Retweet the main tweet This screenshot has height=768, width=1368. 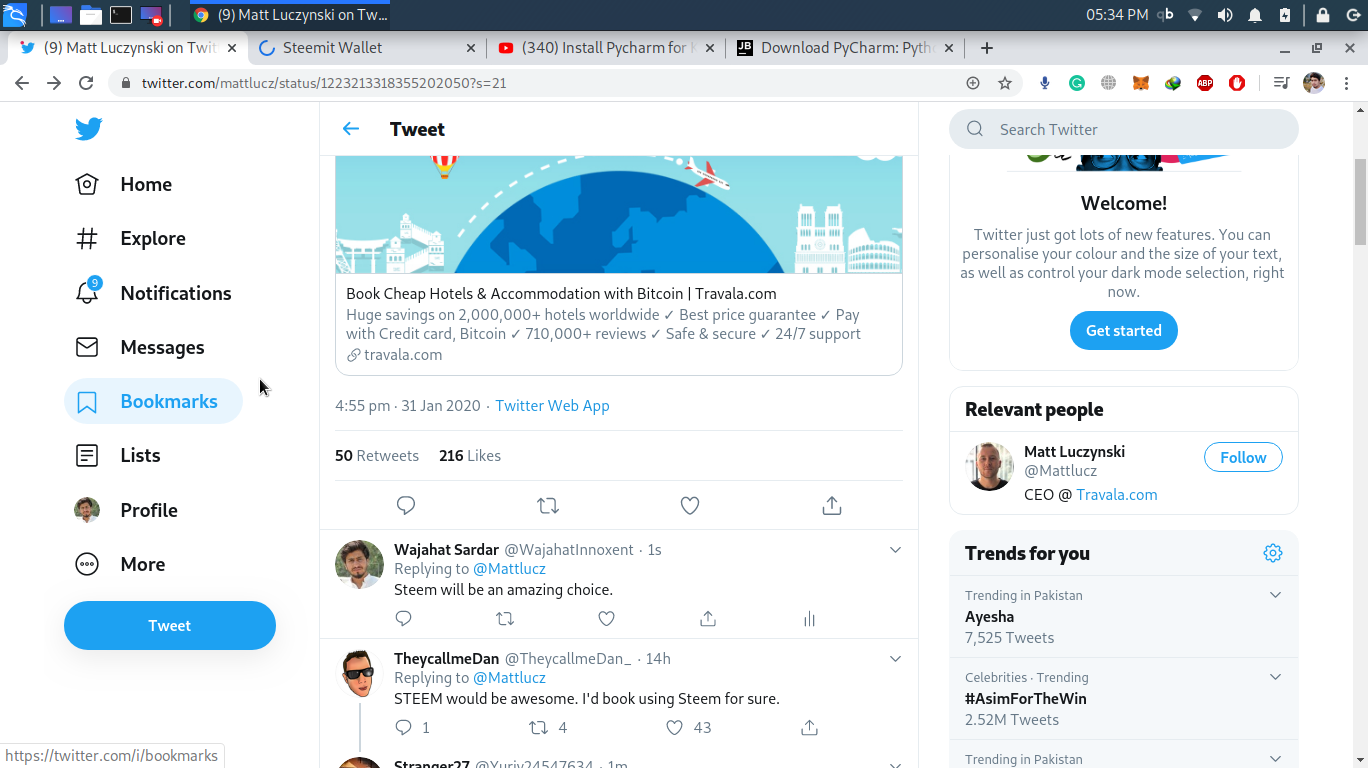[548, 506]
